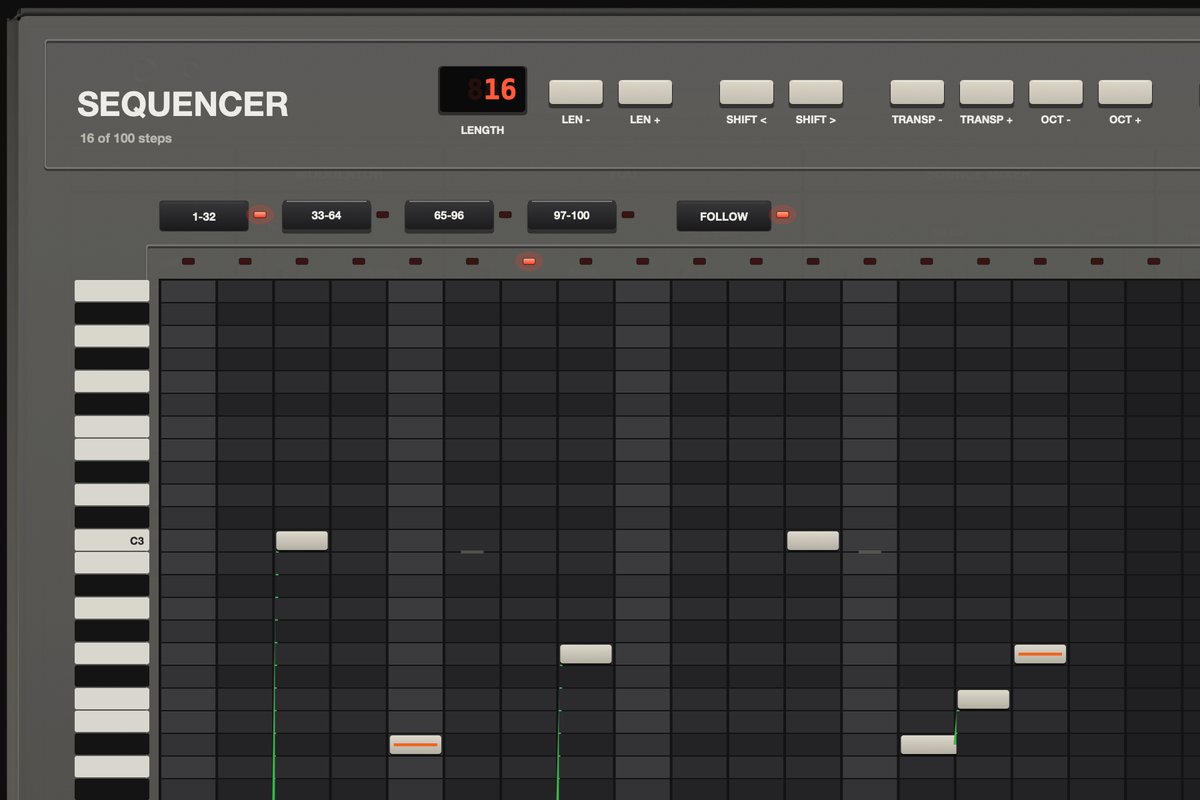Screen dimensions: 1200x800
Task: Click the empty B3 cell in step 9
Action: pos(642,291)
